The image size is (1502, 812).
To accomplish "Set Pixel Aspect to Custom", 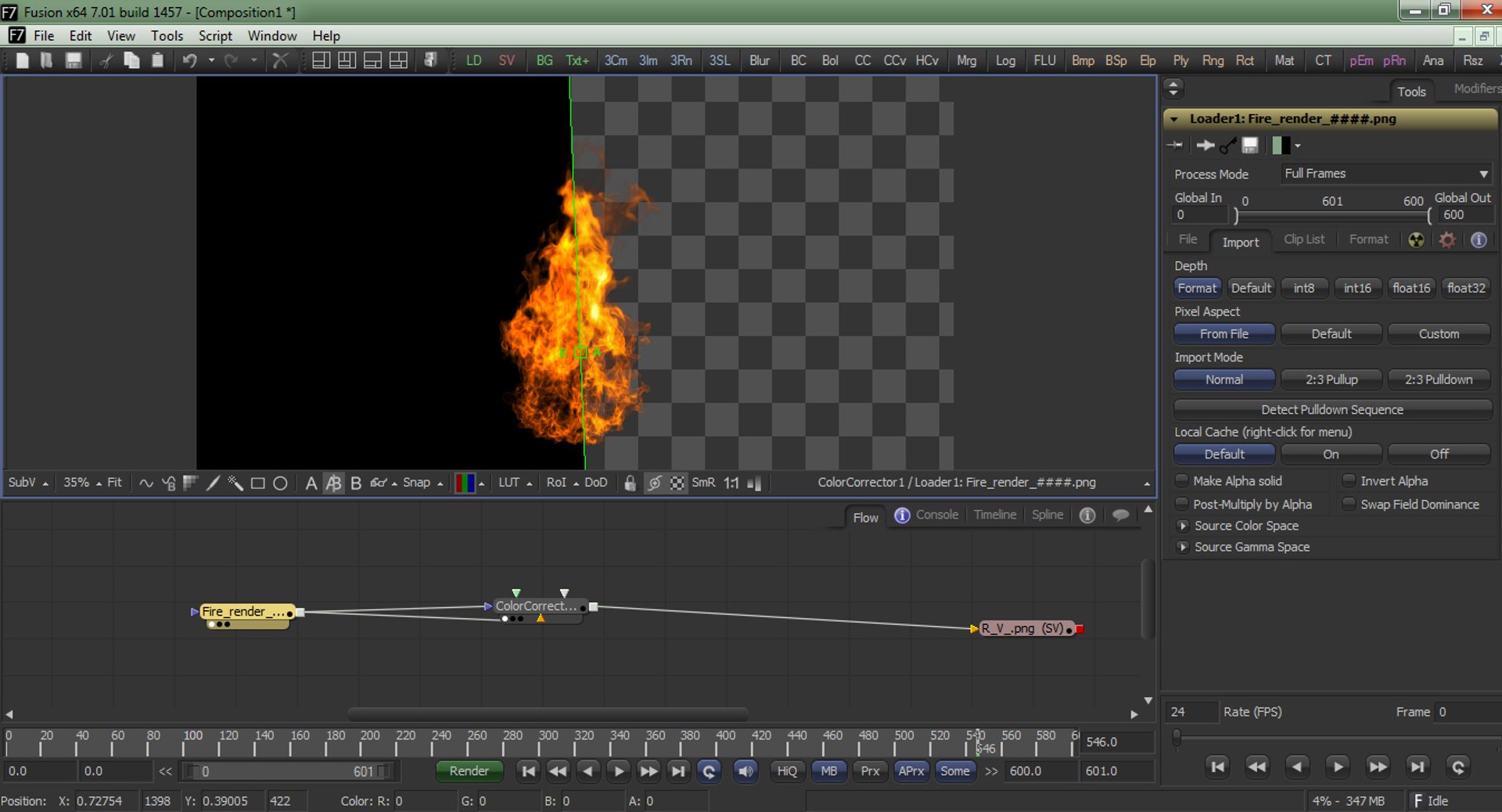I will 1439,334.
